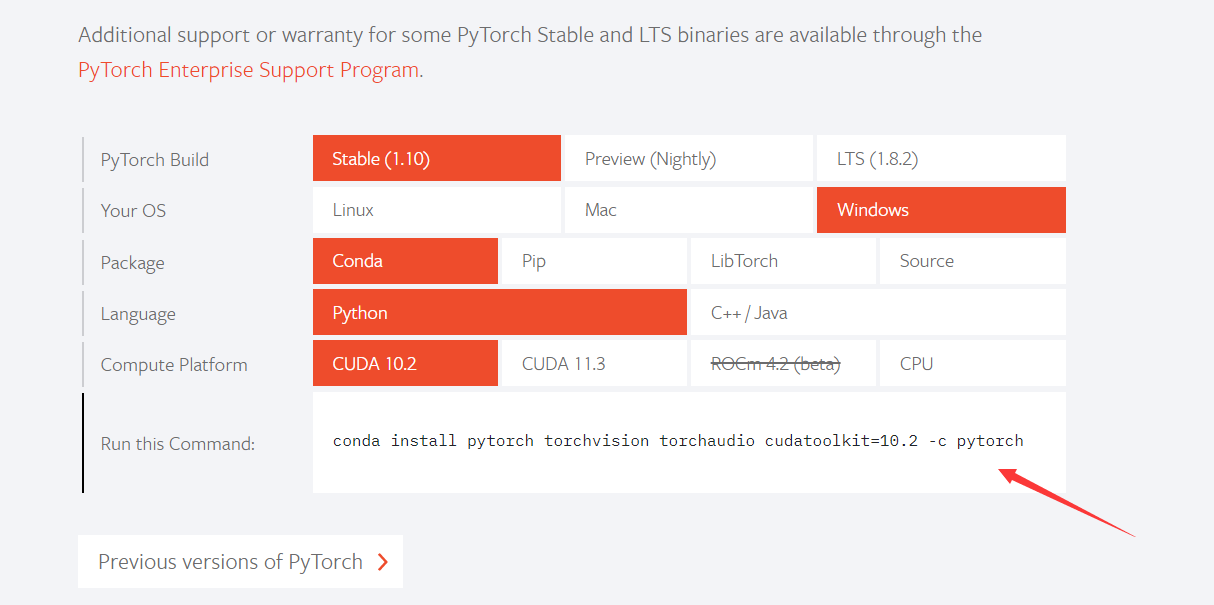Select Source as the package type
Image resolution: width=1214 pixels, height=605 pixels.
(x=972, y=261)
